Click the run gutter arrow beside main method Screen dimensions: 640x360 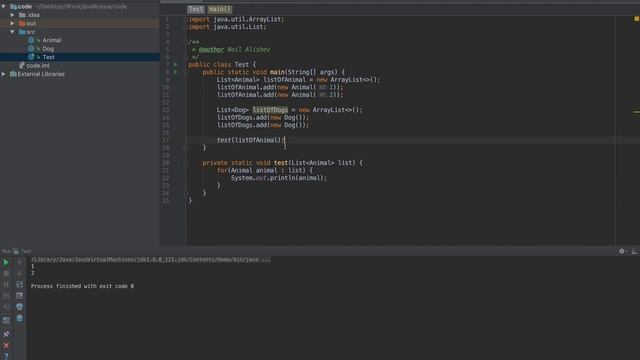176,72
